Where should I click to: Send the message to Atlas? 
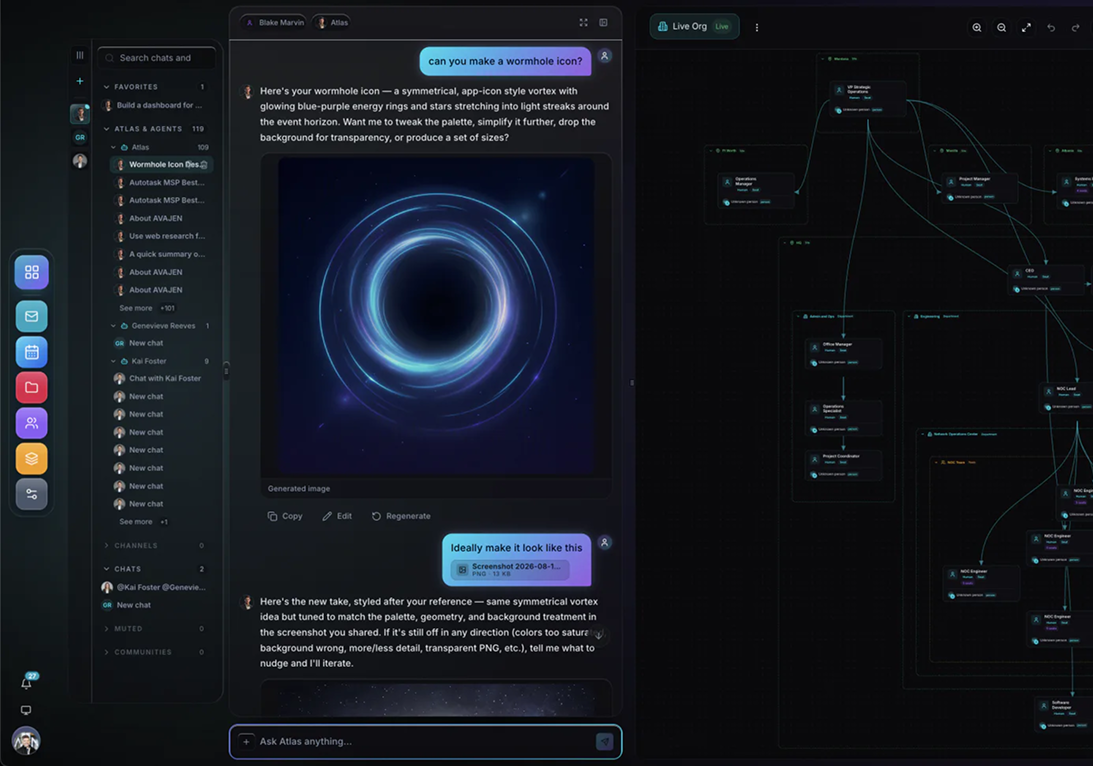tap(604, 742)
